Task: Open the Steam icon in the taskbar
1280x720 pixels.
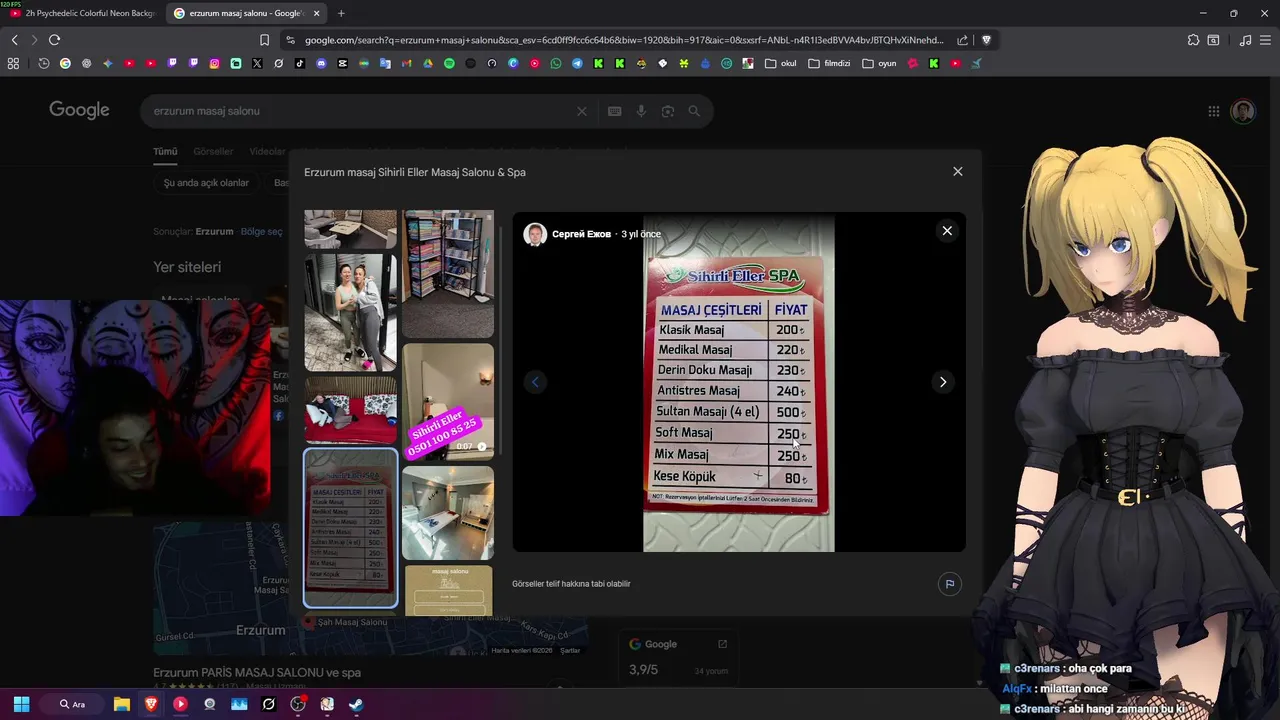Action: (356, 704)
